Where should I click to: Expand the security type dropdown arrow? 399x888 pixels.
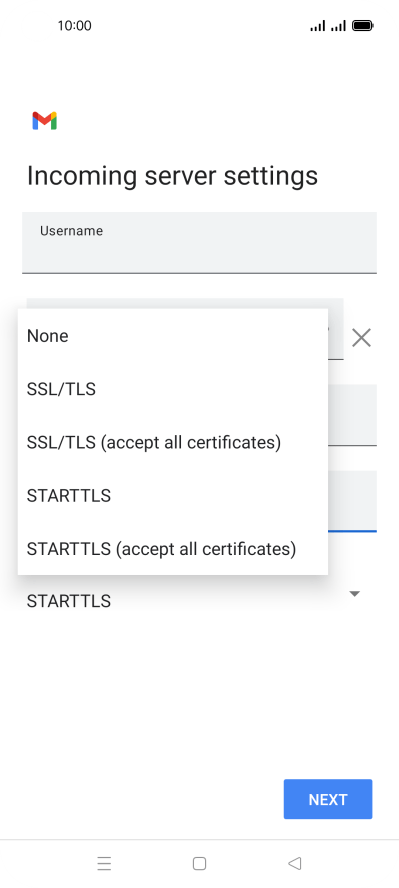[x=354, y=594]
